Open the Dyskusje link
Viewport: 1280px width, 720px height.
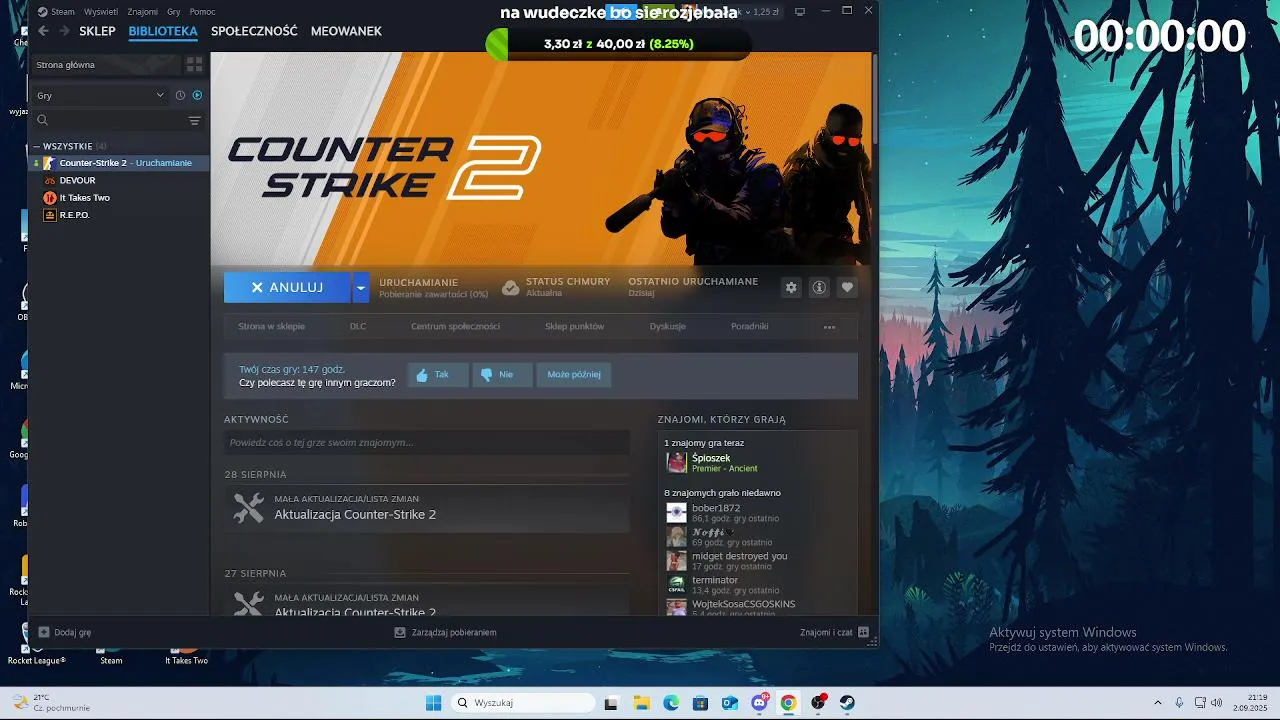668,327
